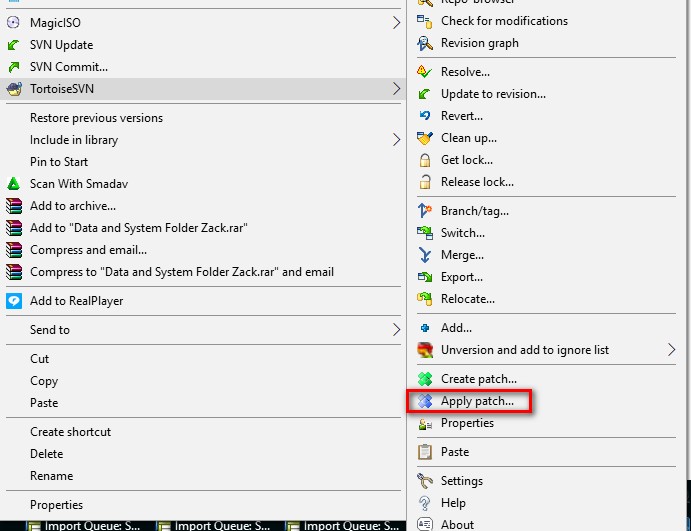This screenshot has height=531, width=691.
Task: Click the Clean up broom icon
Action: pos(425,137)
